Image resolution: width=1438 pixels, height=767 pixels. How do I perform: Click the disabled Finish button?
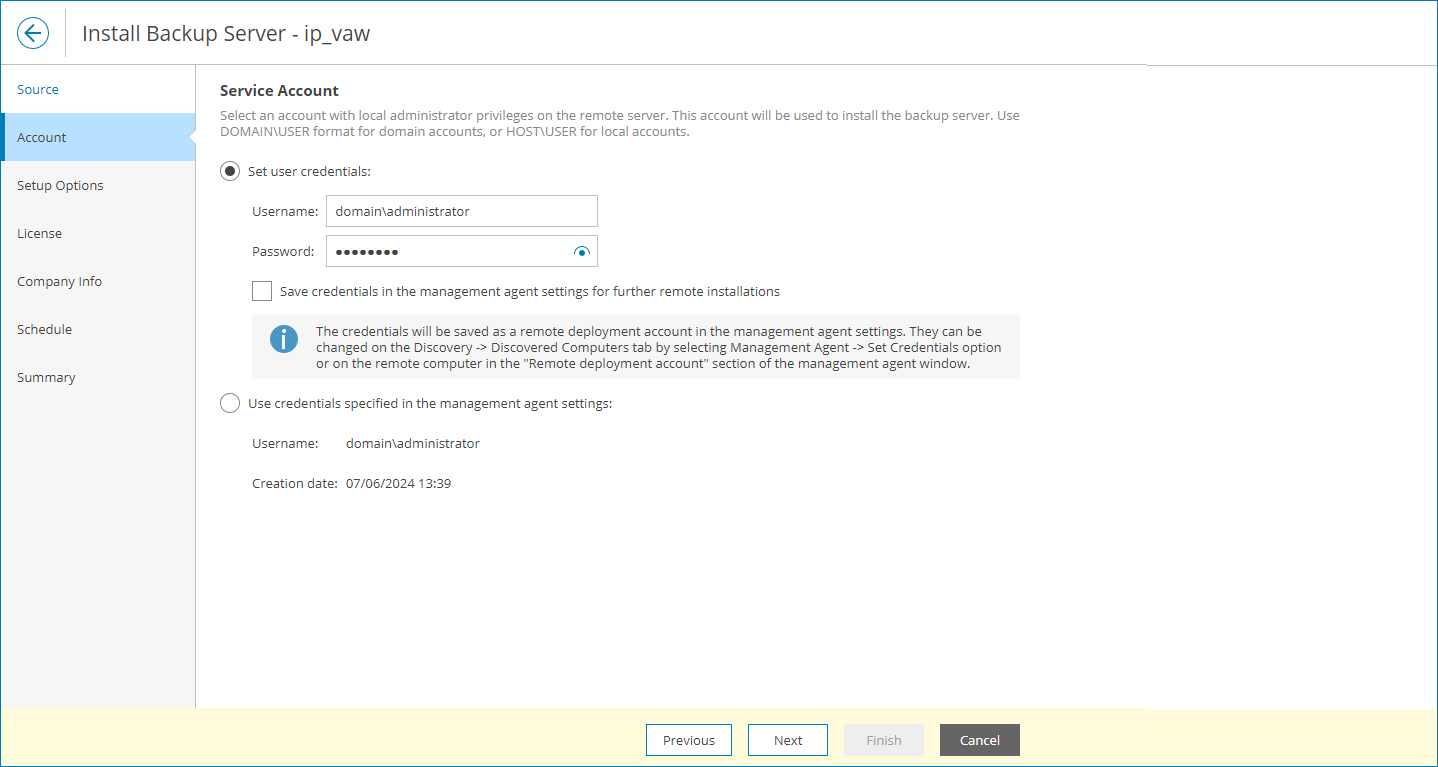[883, 740]
